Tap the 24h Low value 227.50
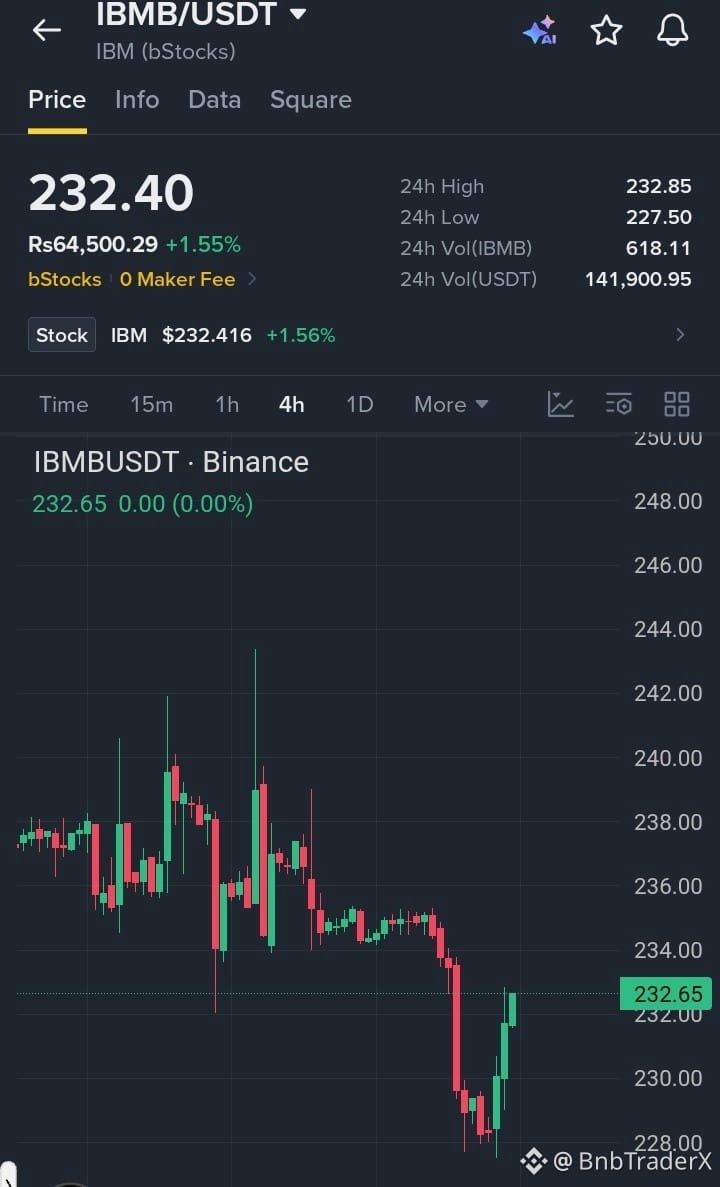720x1187 pixels. tap(659, 217)
